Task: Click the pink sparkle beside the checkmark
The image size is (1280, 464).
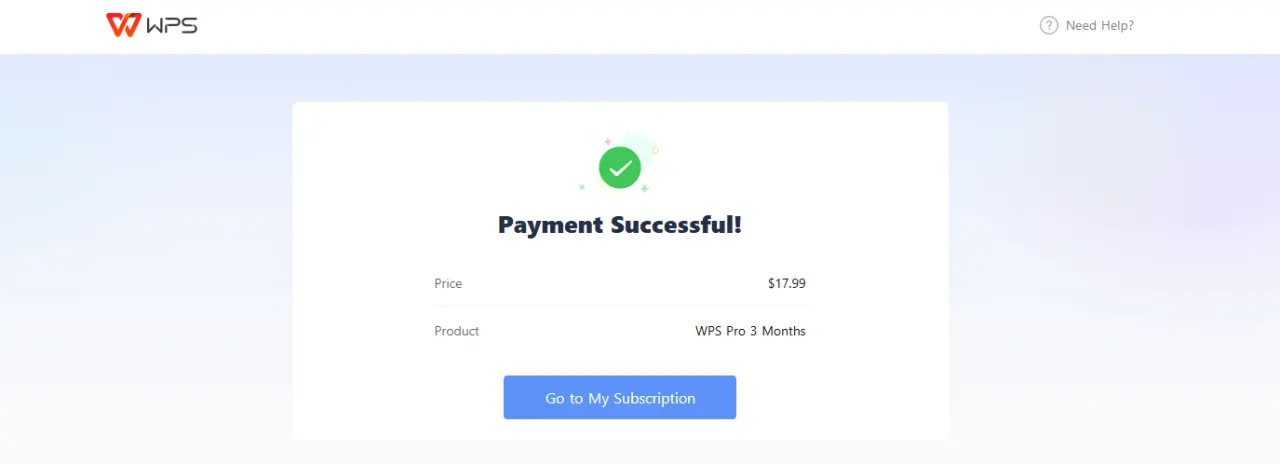Action: click(x=607, y=141)
